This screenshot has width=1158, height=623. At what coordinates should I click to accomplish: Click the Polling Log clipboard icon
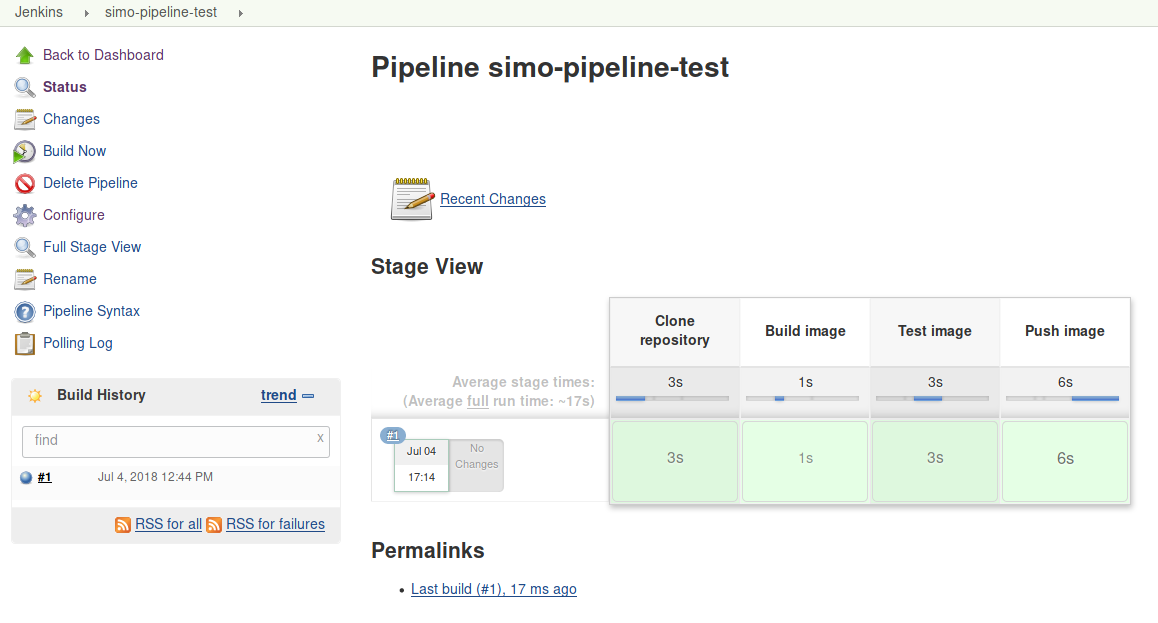[24, 343]
